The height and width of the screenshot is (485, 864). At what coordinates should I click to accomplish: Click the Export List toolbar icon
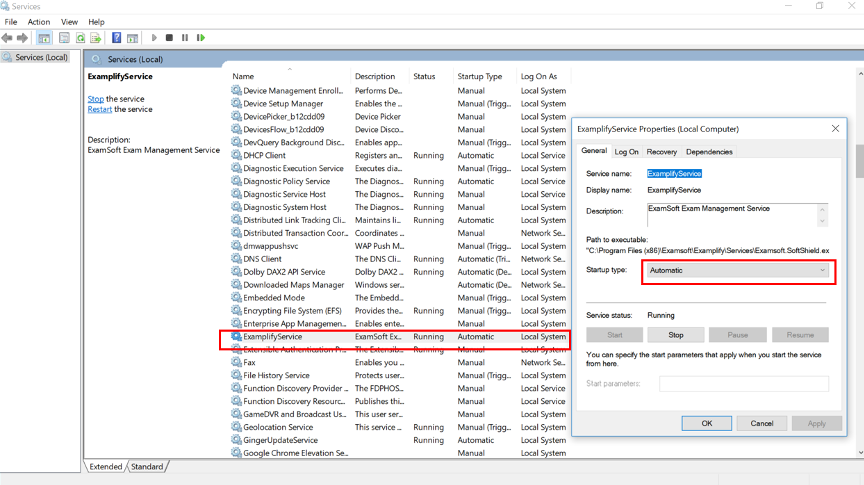pos(96,37)
